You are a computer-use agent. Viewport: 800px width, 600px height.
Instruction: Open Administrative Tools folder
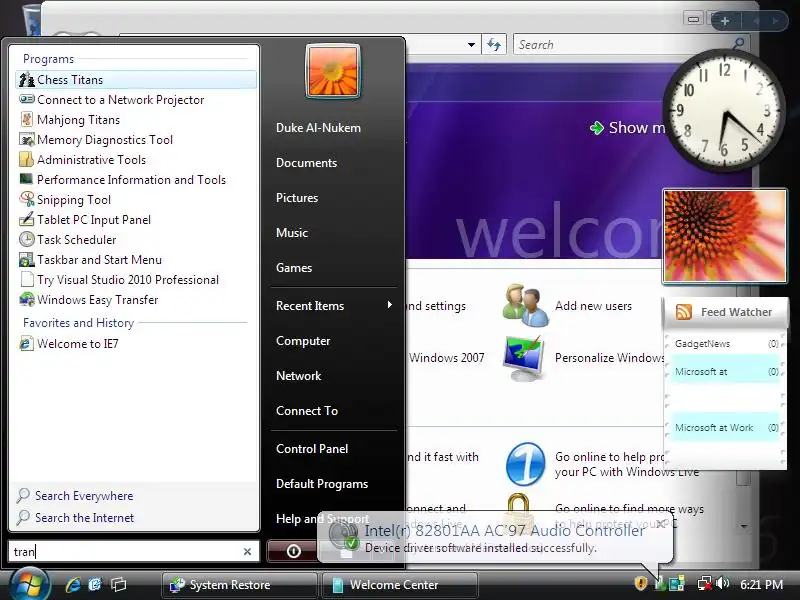point(136,160)
